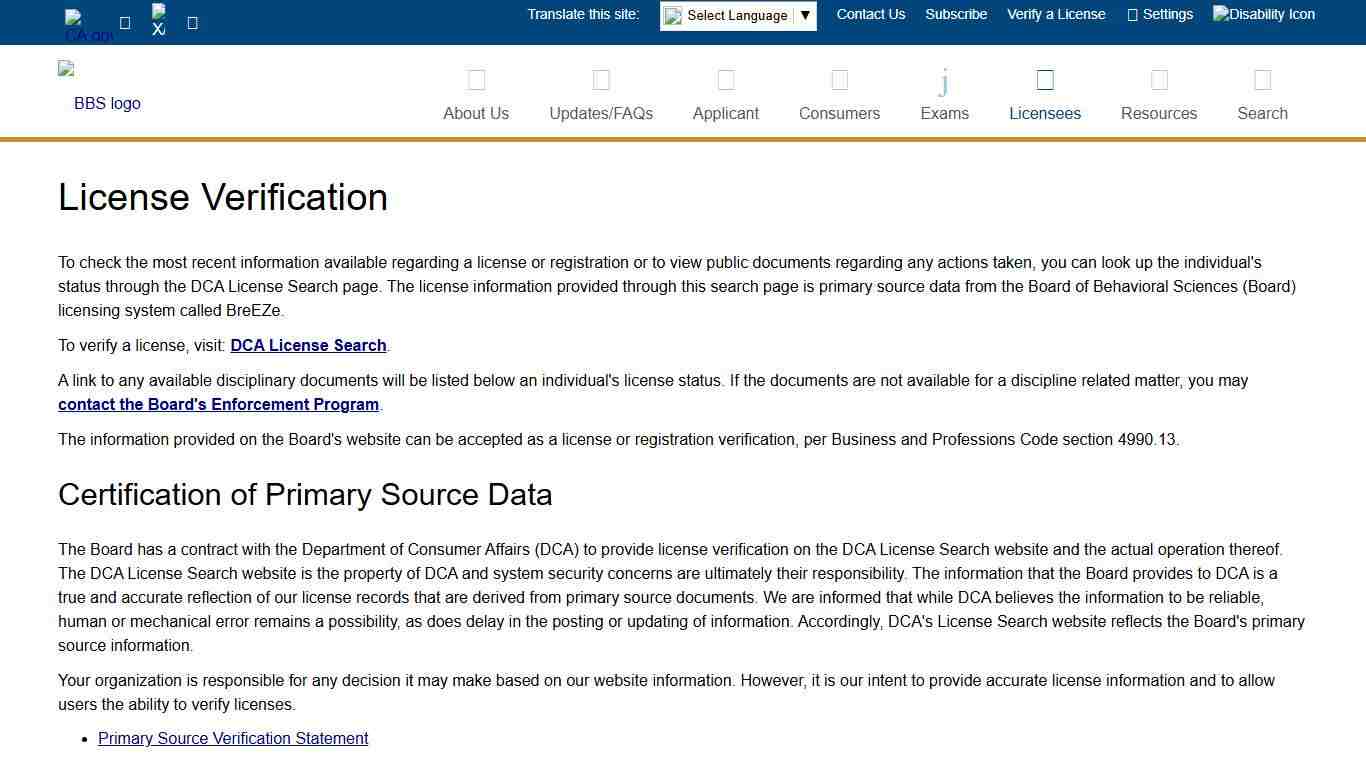Click the highlighted Licensees navigation icon
This screenshot has height=768, width=1366.
(1044, 79)
